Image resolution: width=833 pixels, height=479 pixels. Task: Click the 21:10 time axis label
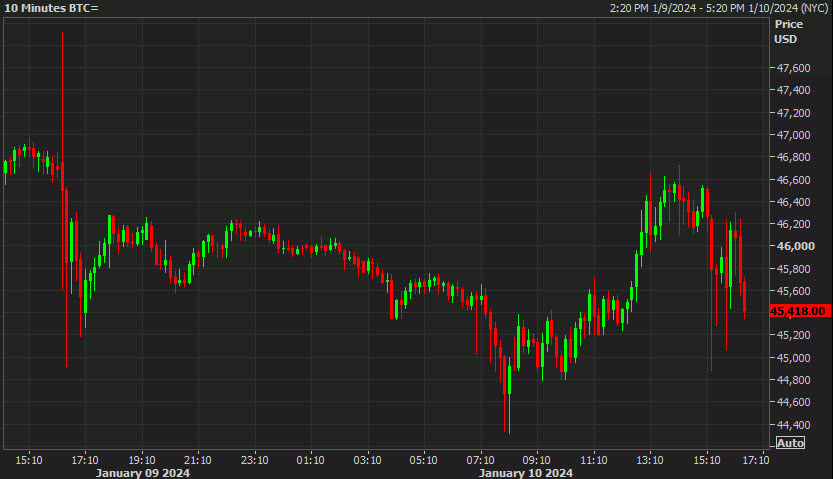198,460
